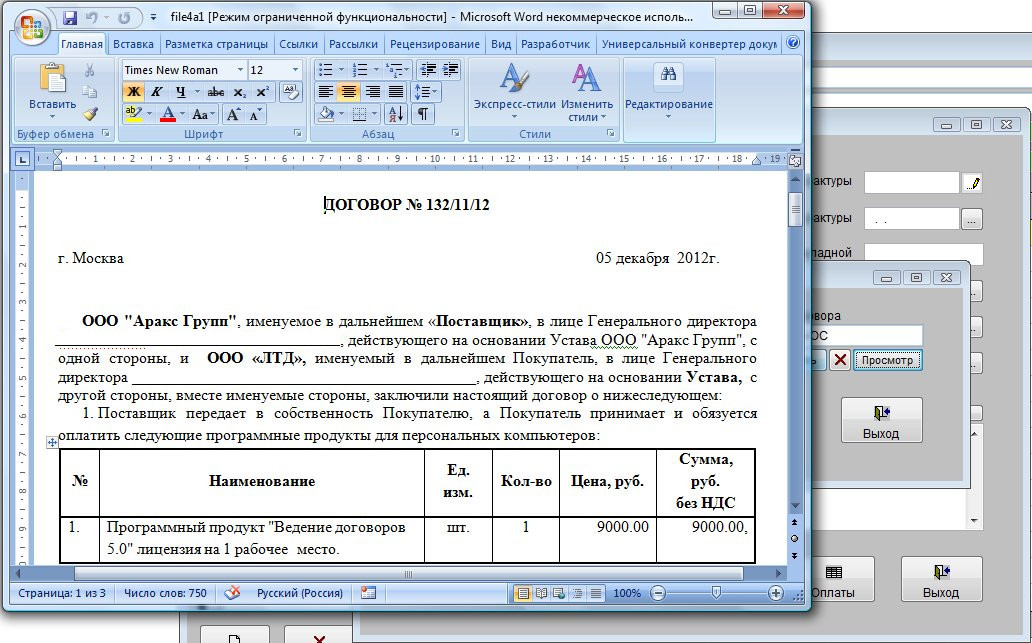Toggle bold formatting (Ж)
Image resolution: width=1032 pixels, height=643 pixels.
point(133,92)
